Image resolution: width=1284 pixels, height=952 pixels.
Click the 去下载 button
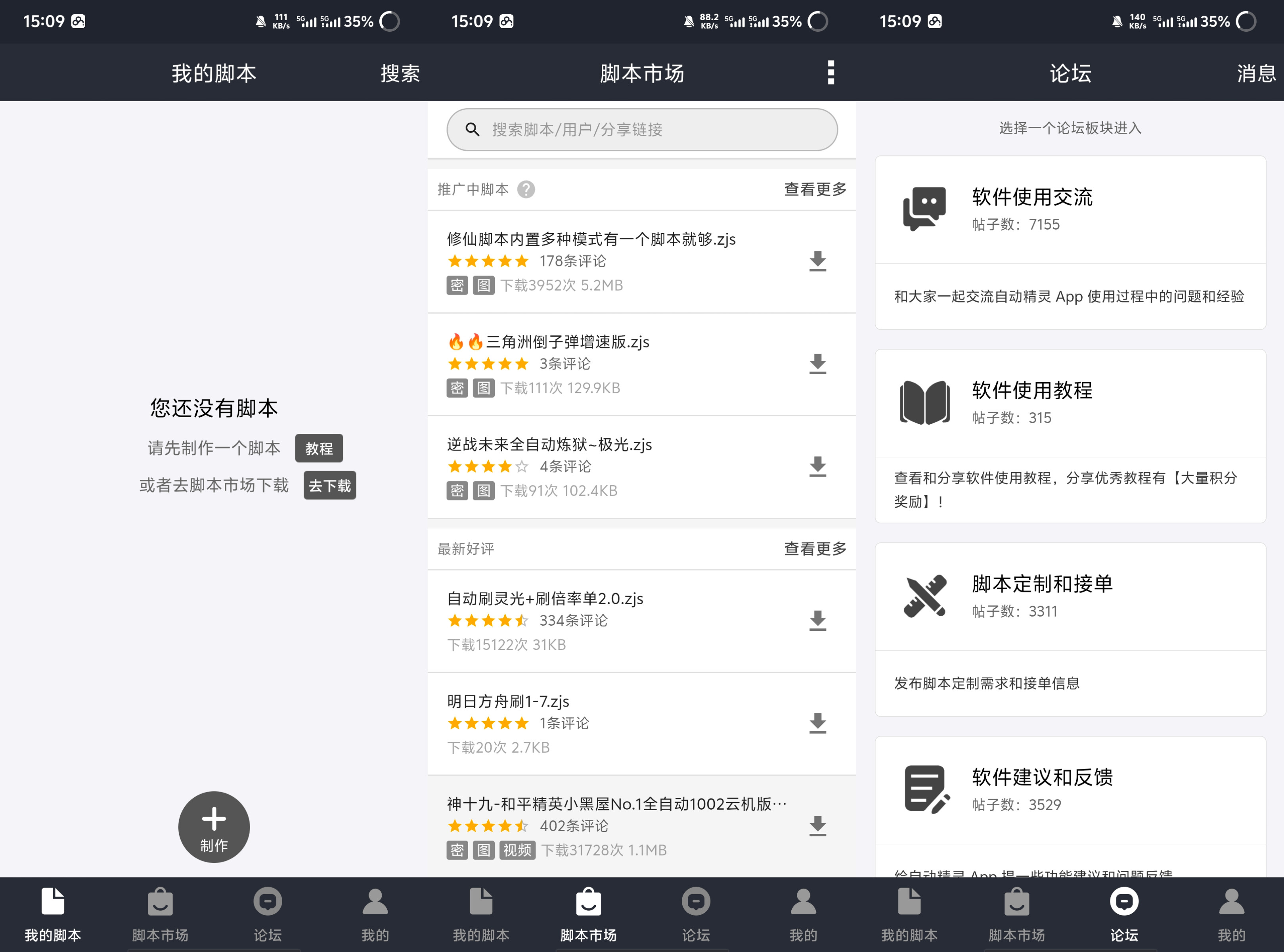pos(329,486)
